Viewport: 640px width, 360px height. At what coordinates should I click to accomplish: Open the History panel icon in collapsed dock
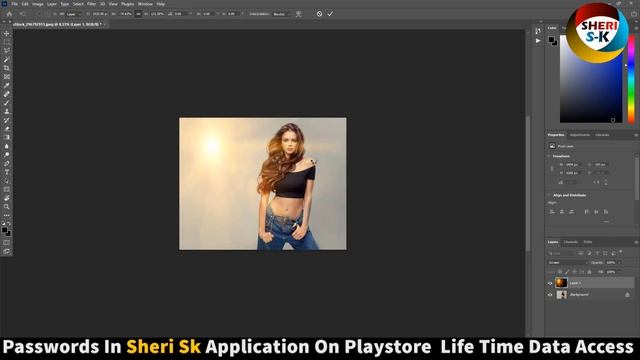[x=538, y=31]
